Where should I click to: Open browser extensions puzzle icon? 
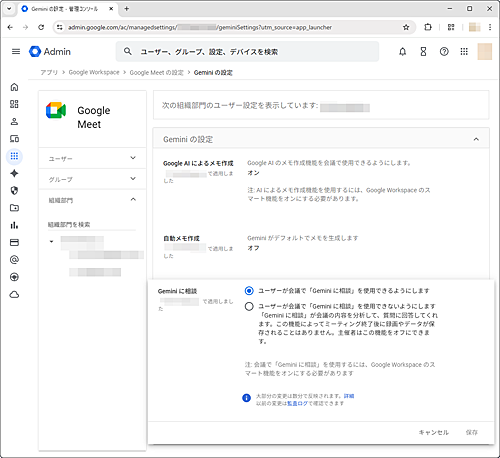[x=428, y=27]
